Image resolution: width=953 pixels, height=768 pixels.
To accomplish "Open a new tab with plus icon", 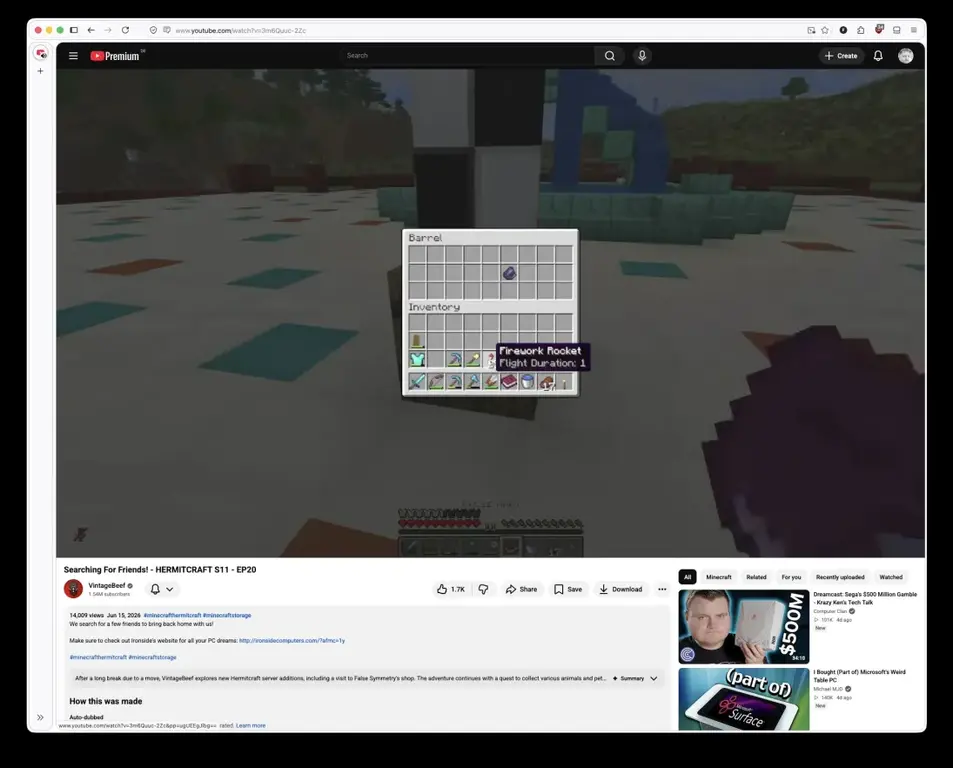I will click(41, 71).
